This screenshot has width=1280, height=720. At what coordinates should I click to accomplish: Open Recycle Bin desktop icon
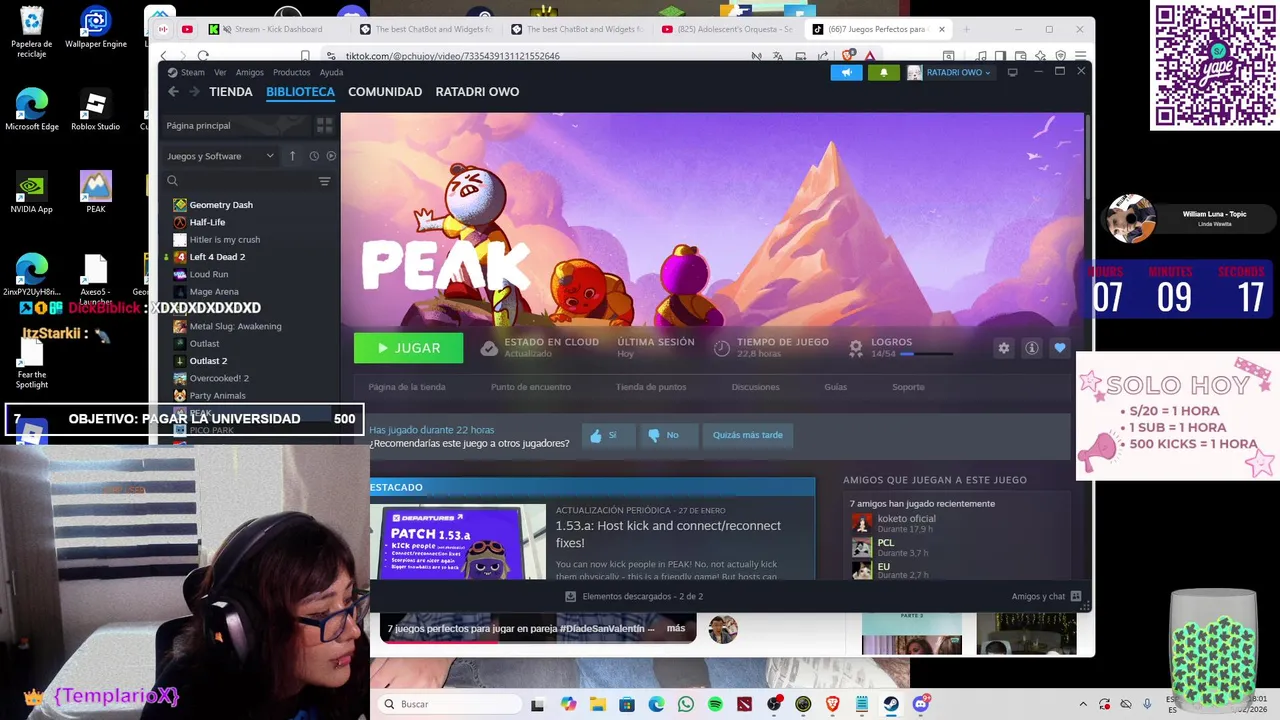[32, 32]
